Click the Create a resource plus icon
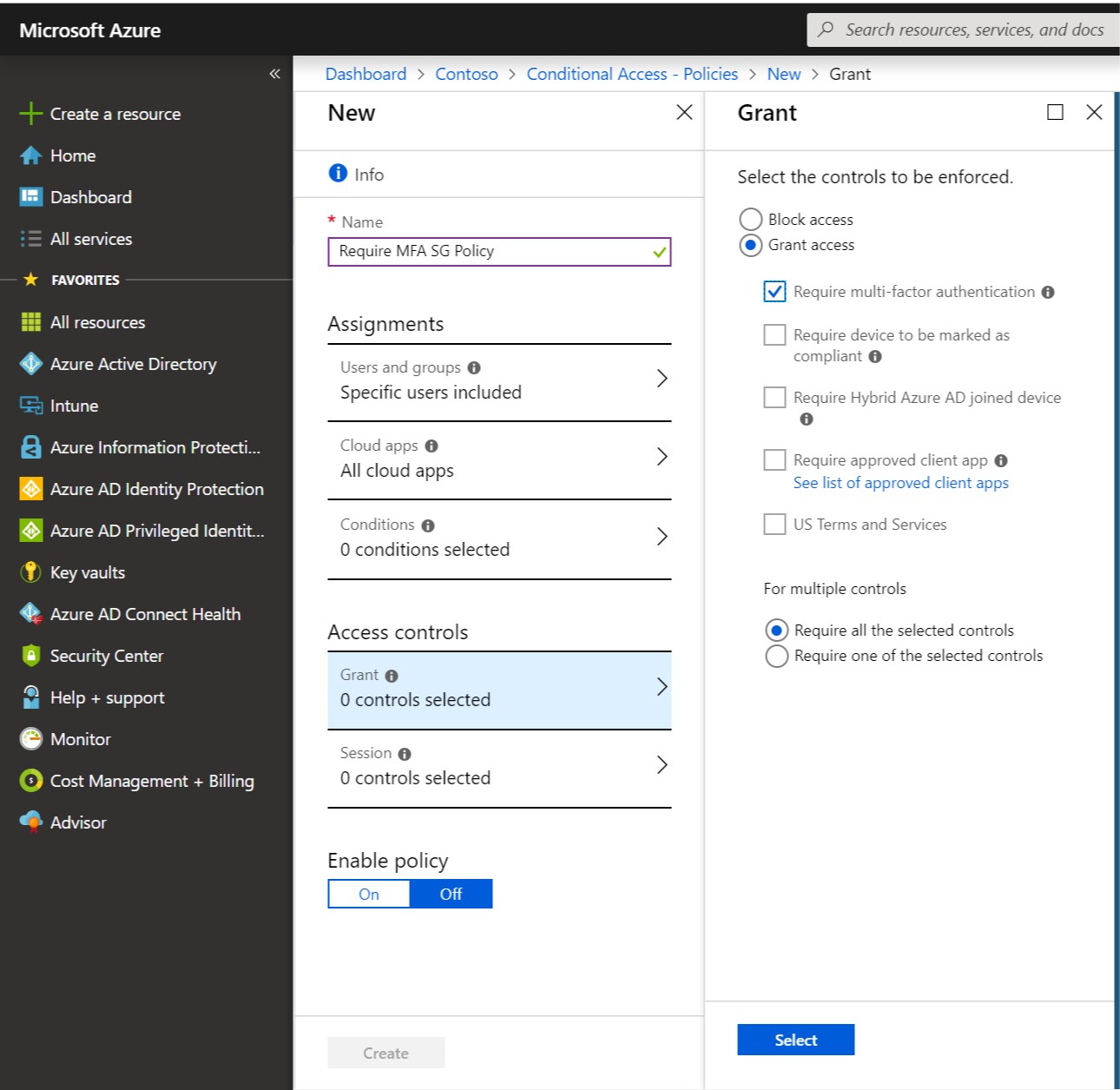The height and width of the screenshot is (1090, 1120). [x=31, y=114]
